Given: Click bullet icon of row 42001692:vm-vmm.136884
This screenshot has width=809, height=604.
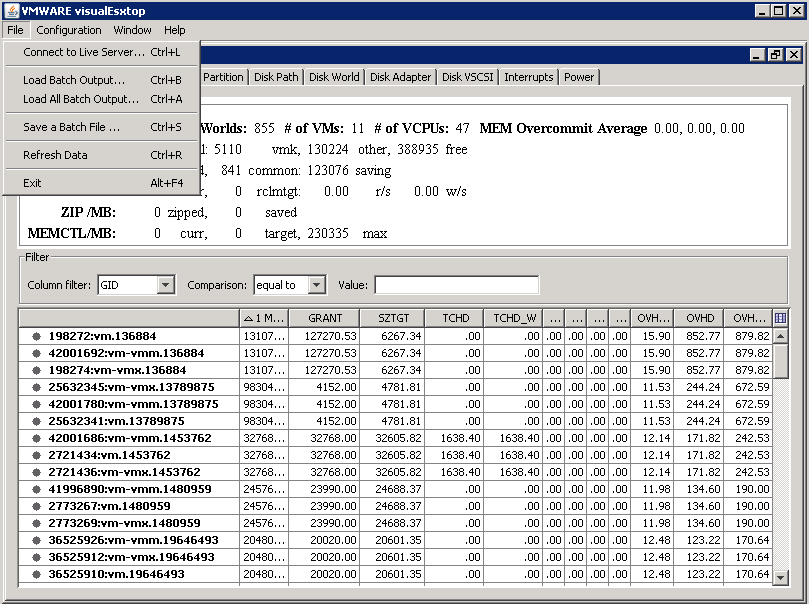Looking at the screenshot, I should click(x=36, y=353).
